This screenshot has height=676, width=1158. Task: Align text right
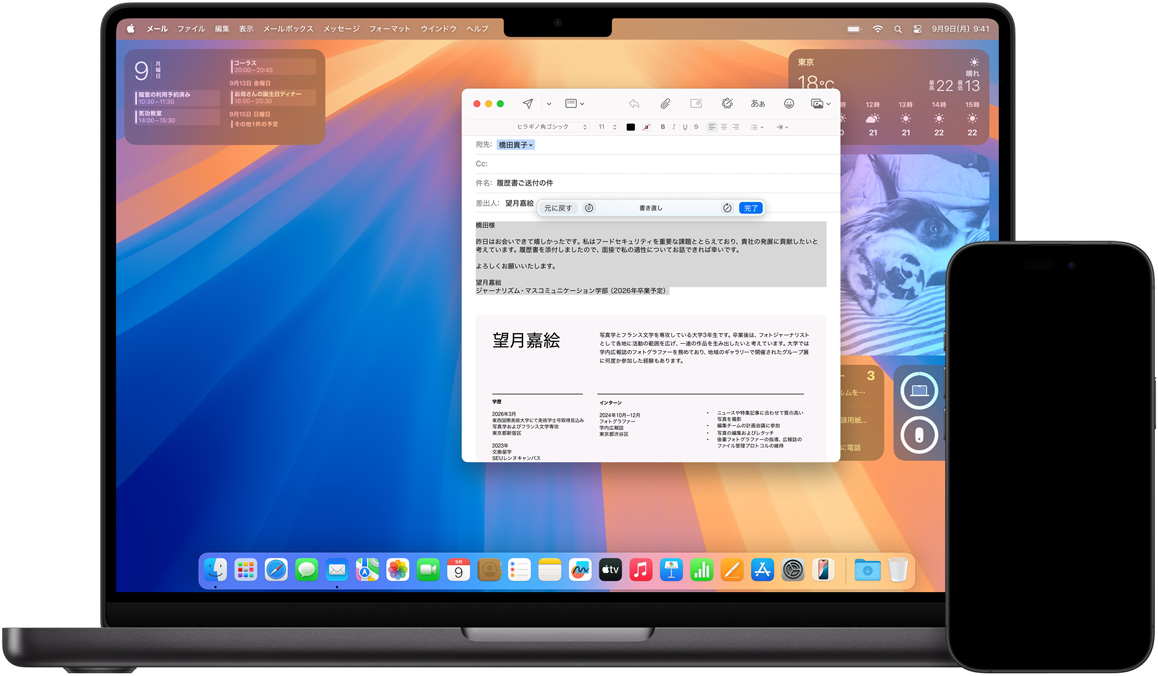pyautogui.click(x=736, y=127)
